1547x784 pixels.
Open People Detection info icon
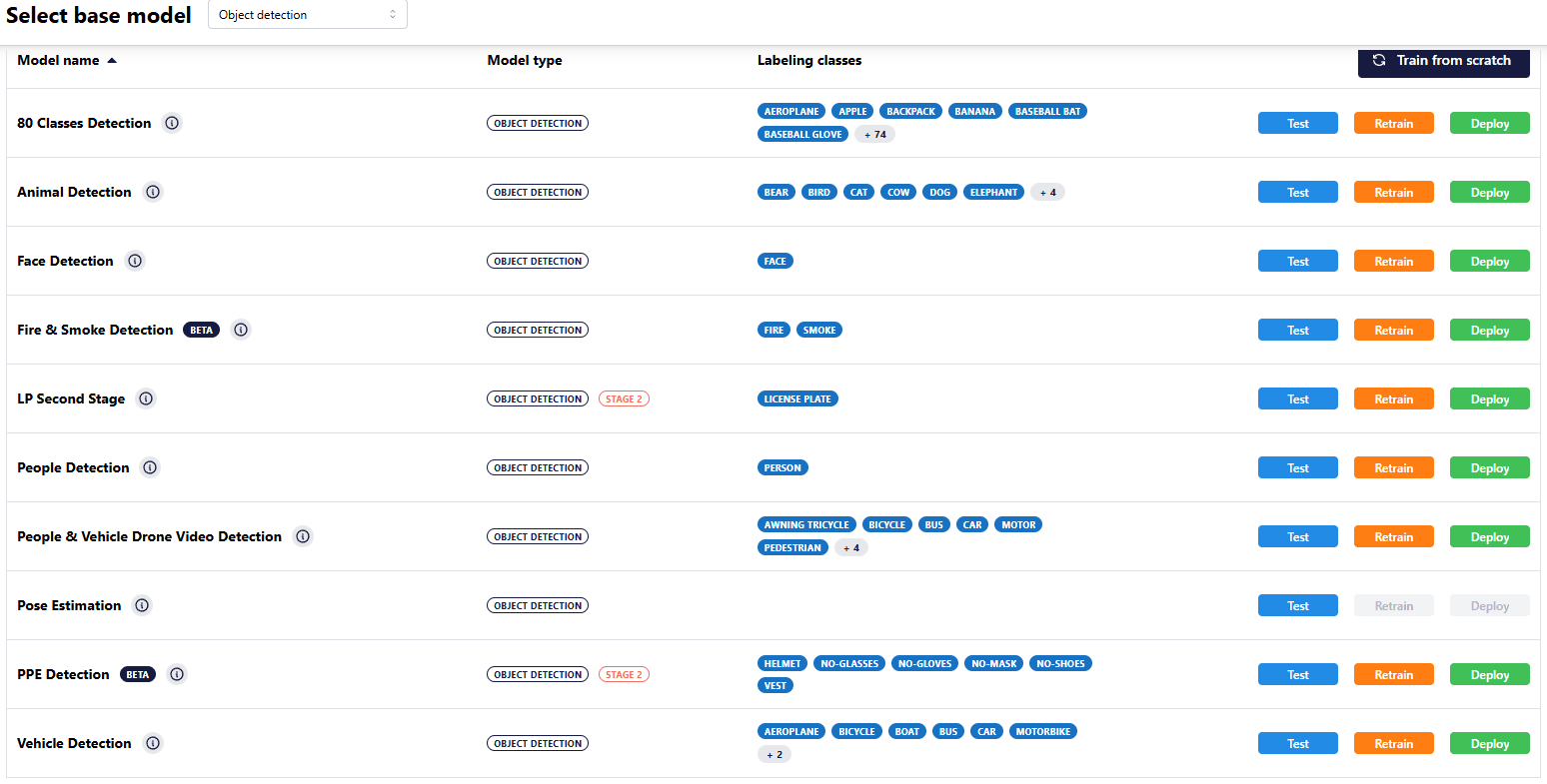point(150,467)
